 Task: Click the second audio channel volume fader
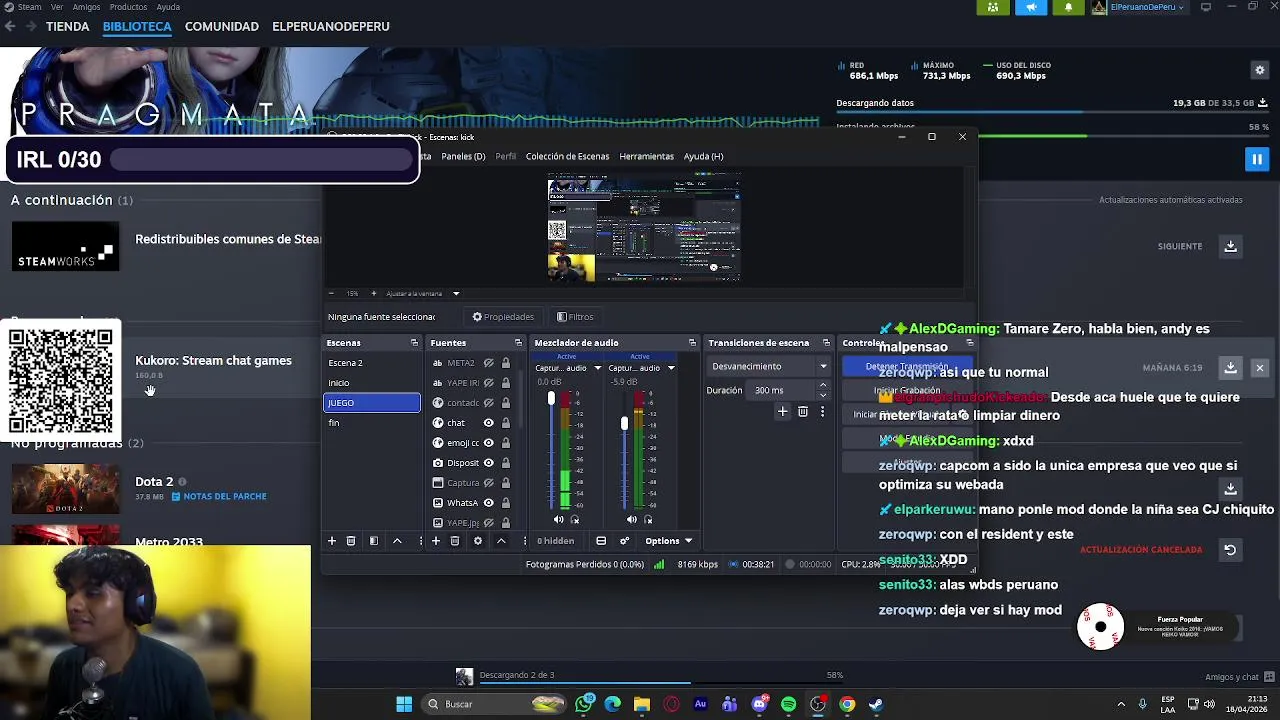[x=624, y=424]
